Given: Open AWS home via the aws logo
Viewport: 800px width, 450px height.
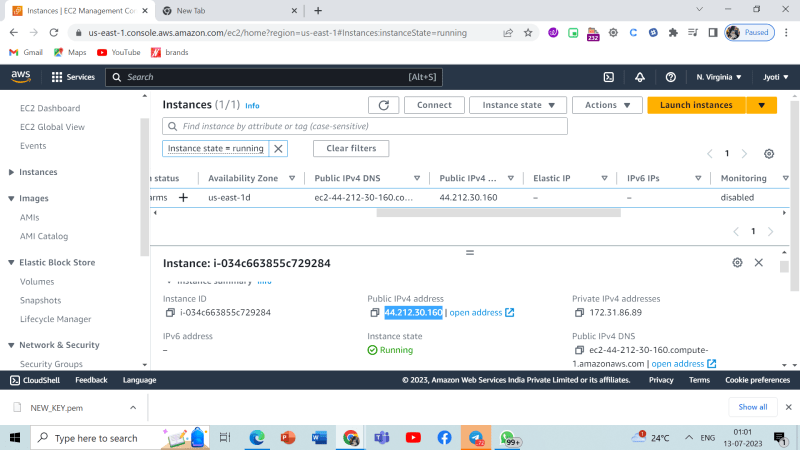Looking at the screenshot, I should [x=21, y=77].
